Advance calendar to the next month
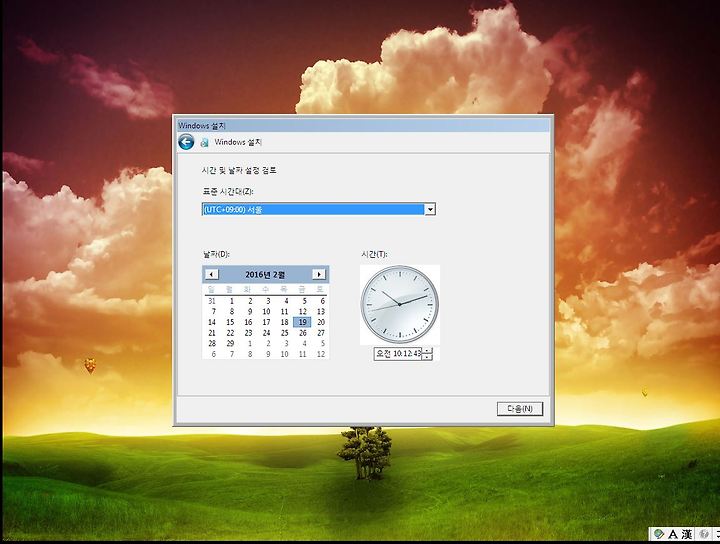720x544 pixels. (319, 275)
